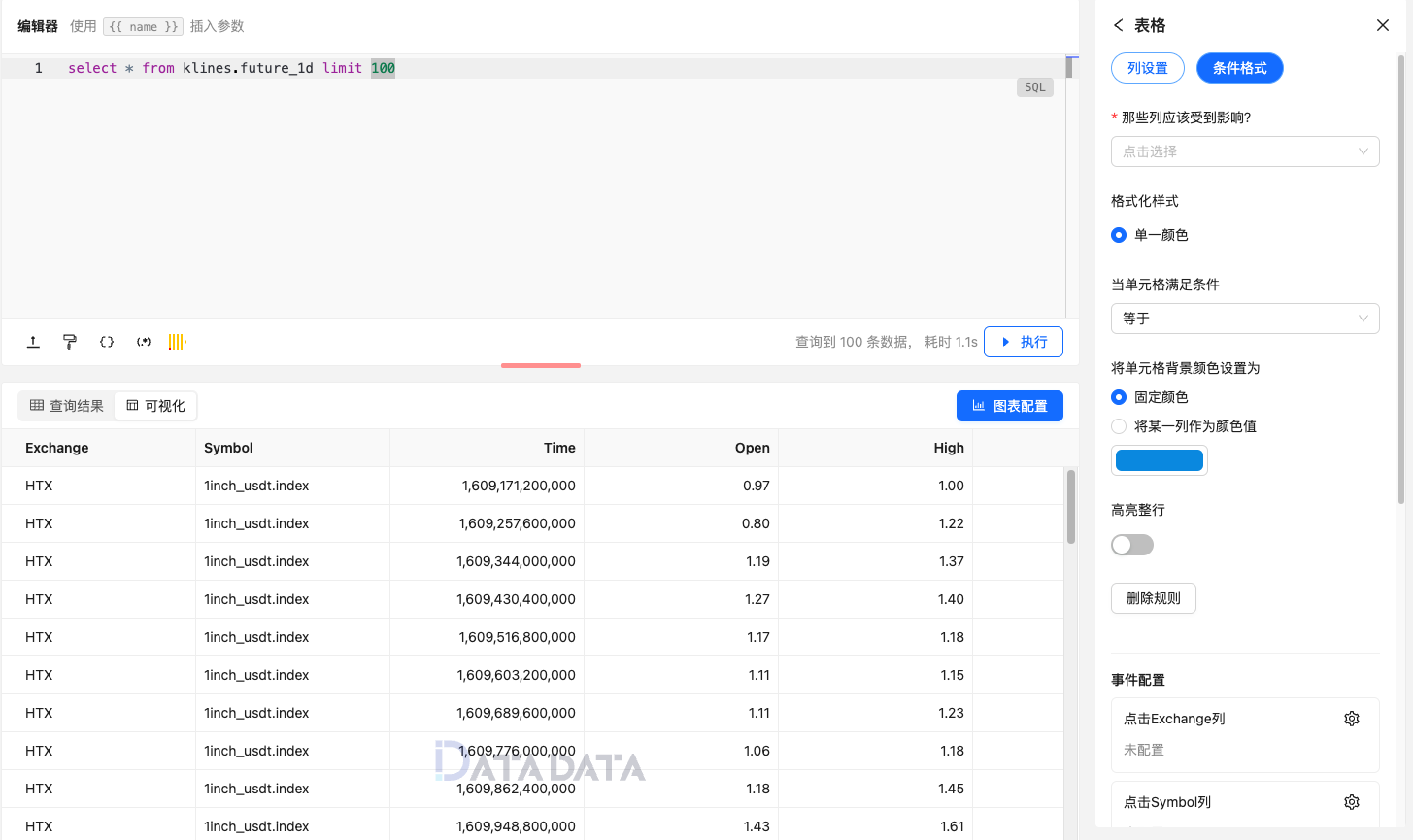Click the curly braces icon in editor toolbar
Viewport: 1413px width, 840px height.
[106, 341]
